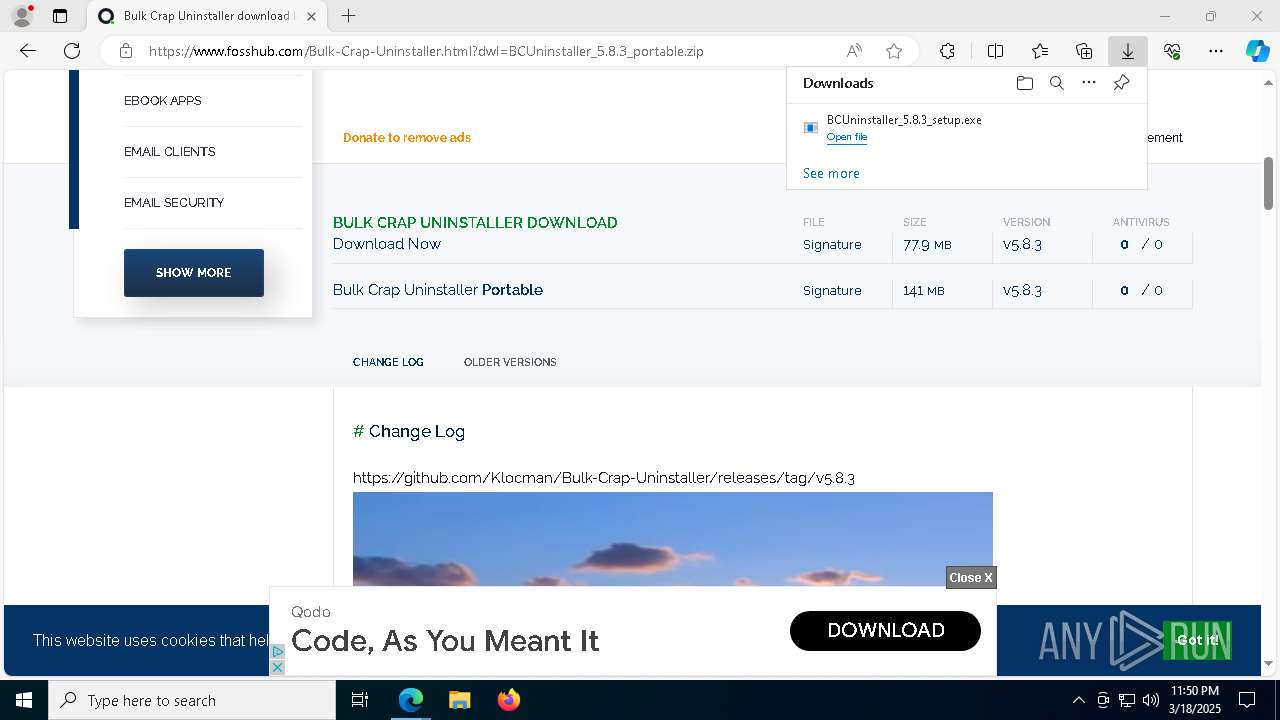Accept cookies with Got it button

(1197, 640)
